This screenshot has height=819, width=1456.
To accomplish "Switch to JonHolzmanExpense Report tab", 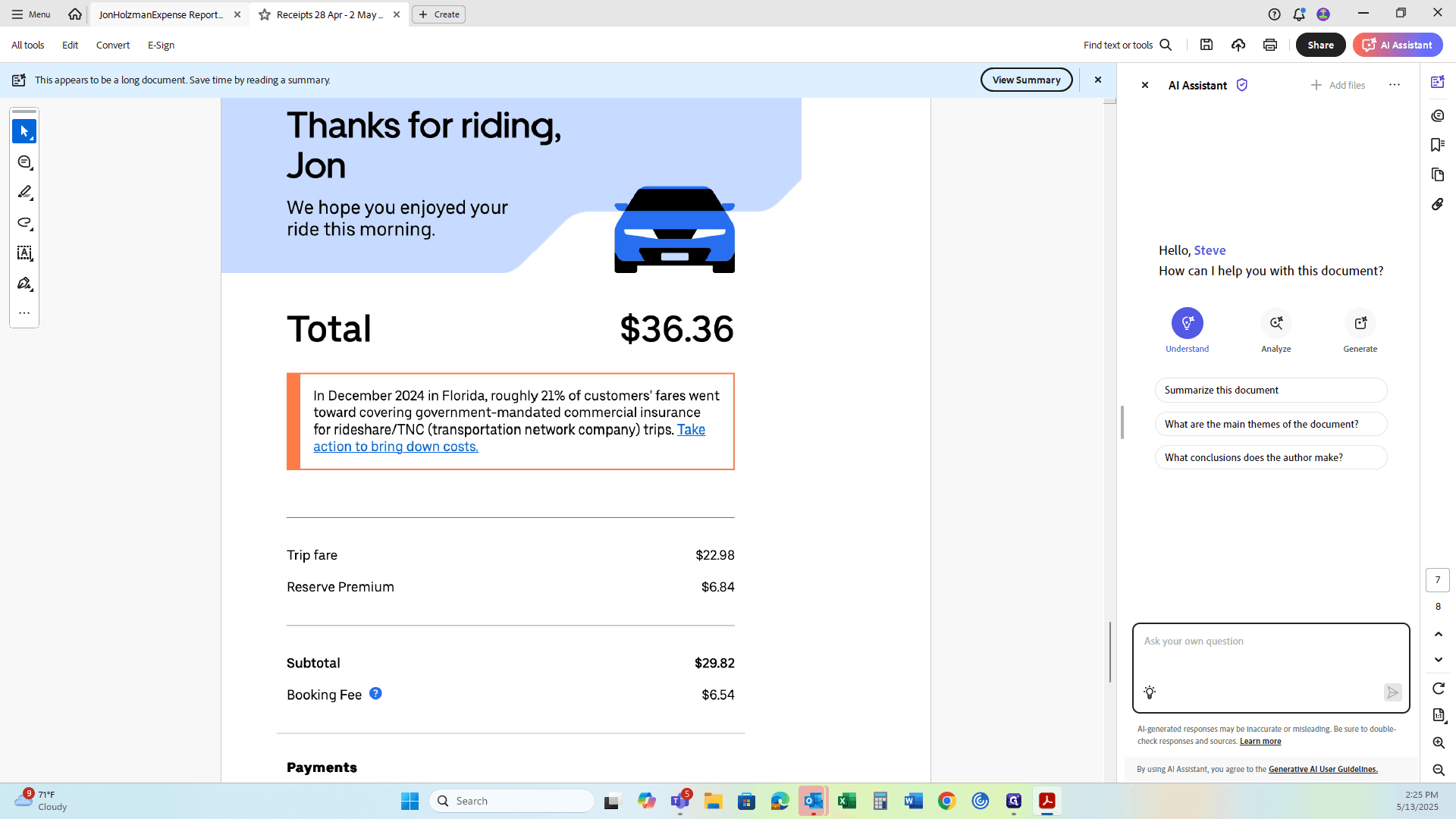I will coord(161,14).
